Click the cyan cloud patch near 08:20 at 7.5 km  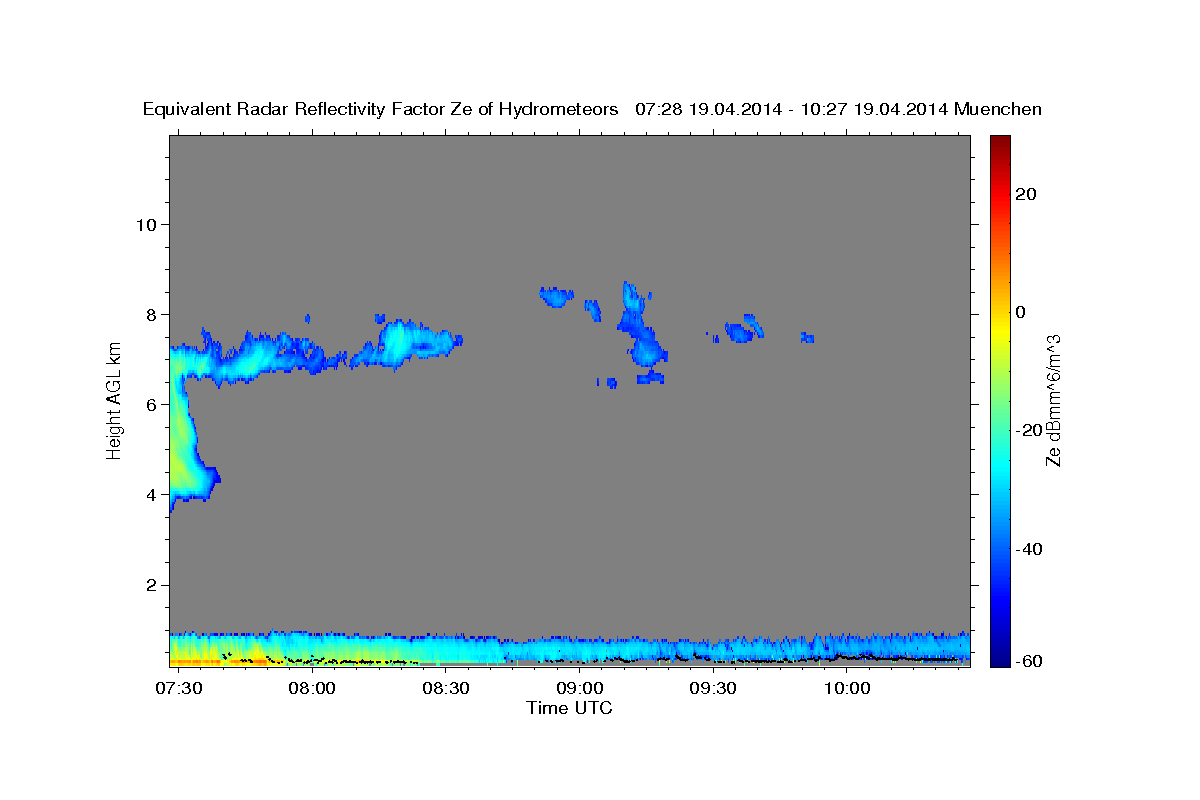400,340
